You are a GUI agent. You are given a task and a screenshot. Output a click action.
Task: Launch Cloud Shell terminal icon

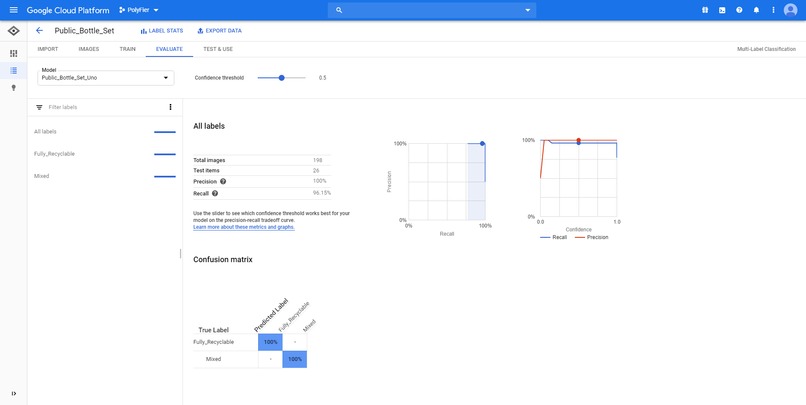click(x=722, y=10)
